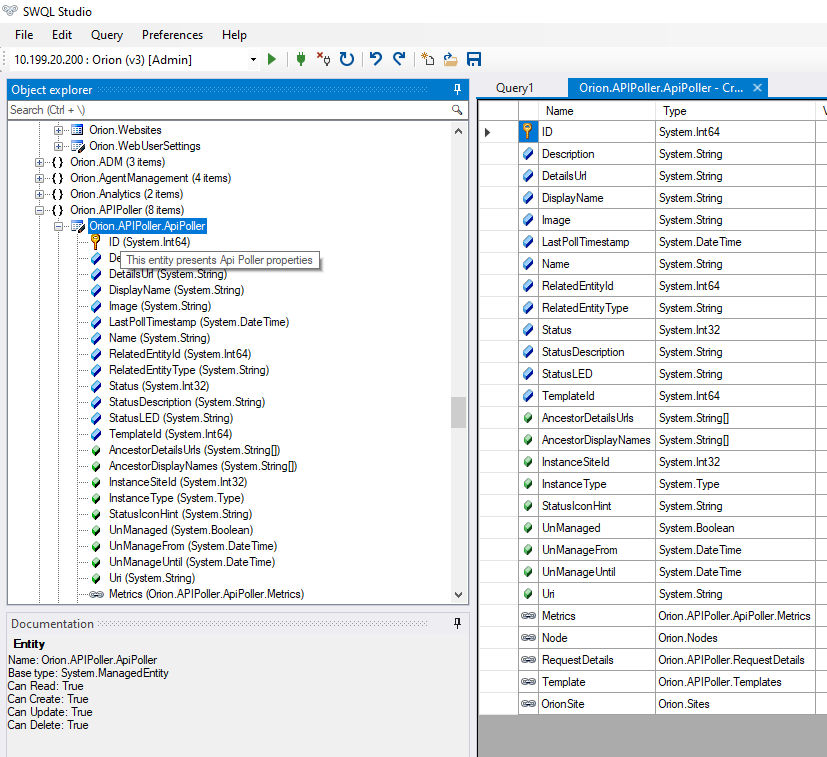Click the namespace braces icon of Orion.ADM

[x=57, y=162]
